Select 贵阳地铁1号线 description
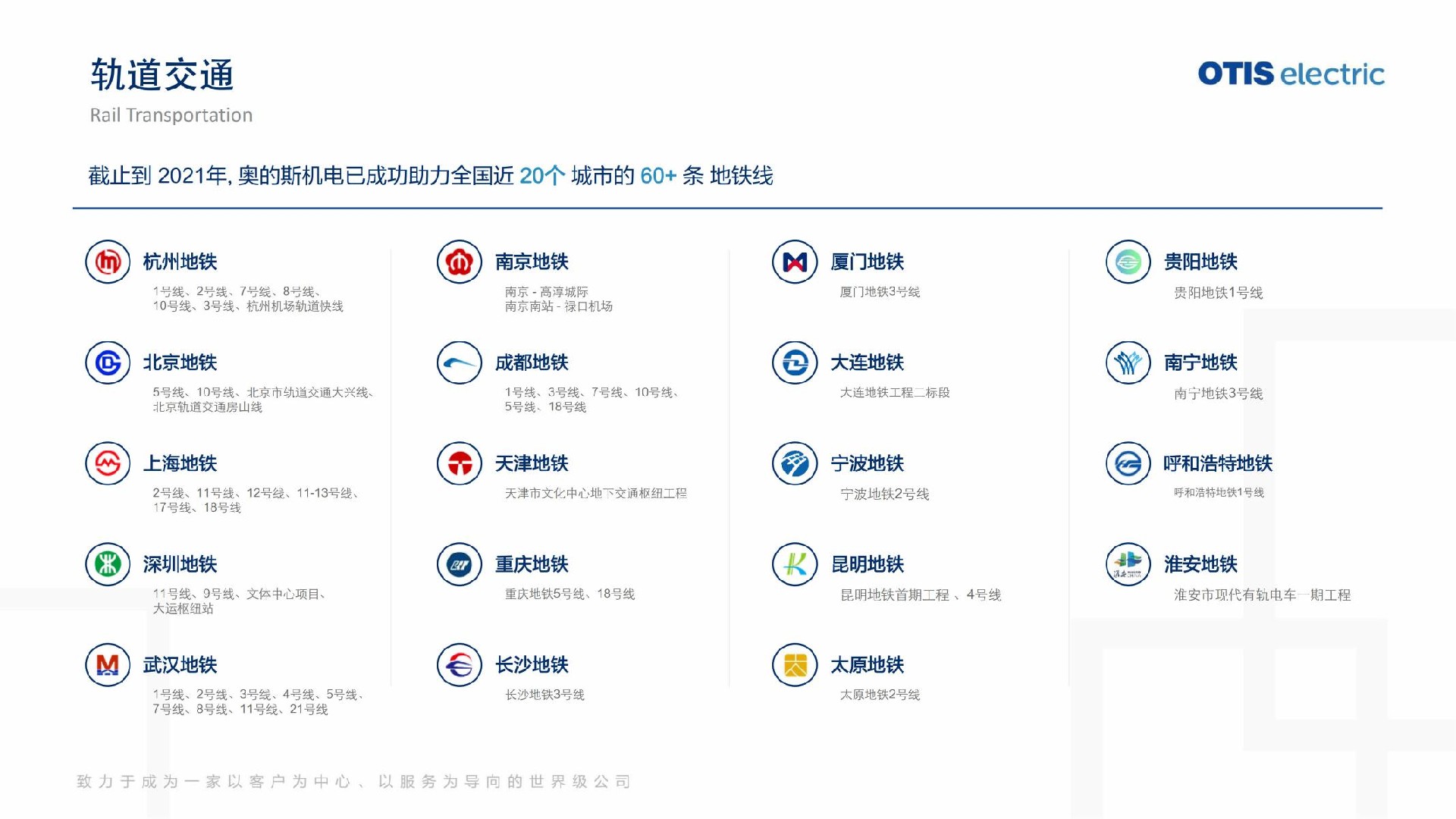 coord(1219,293)
